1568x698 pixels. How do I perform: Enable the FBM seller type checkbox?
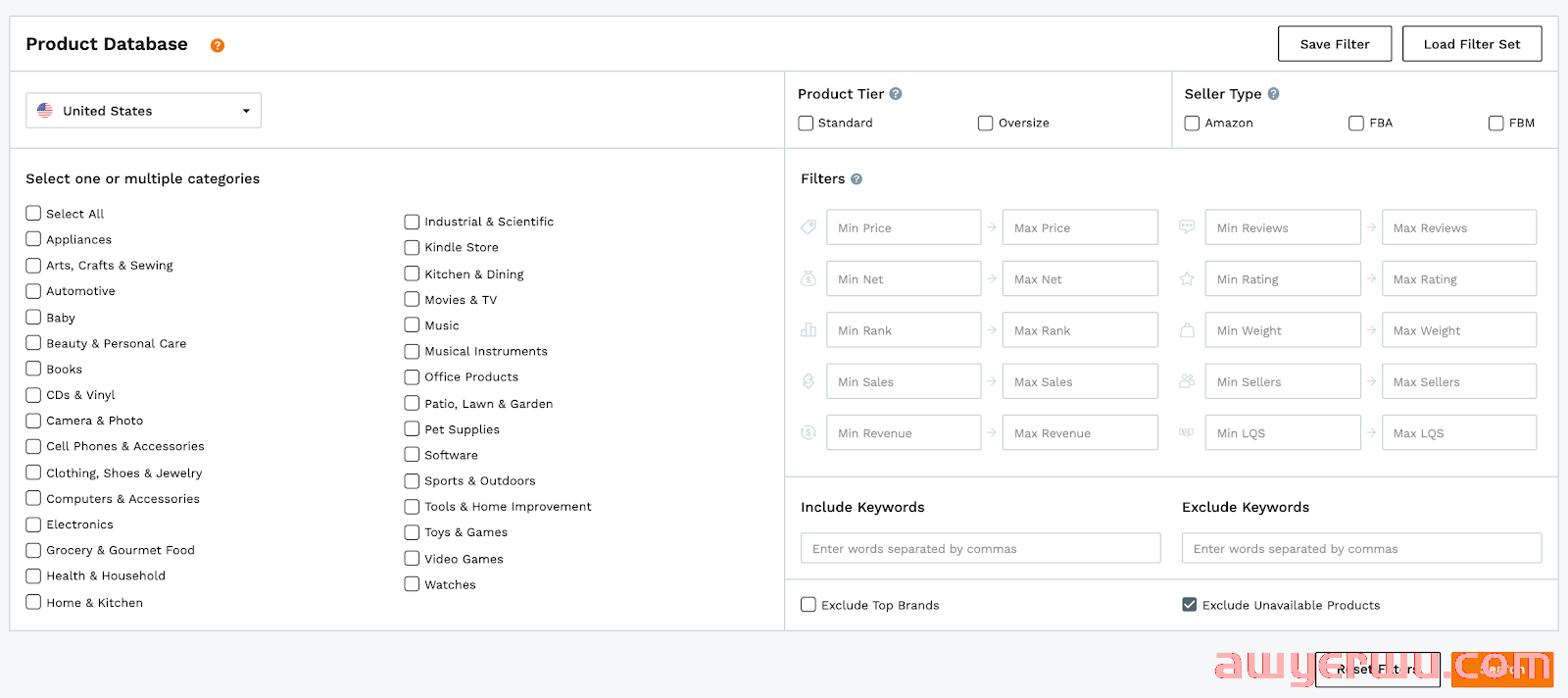[x=1495, y=123]
